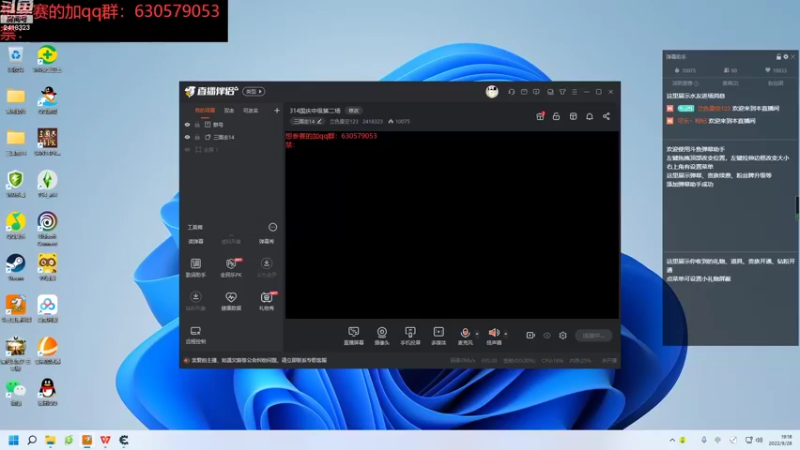Open the 健康数据 heart-rate tool
The height and width of the screenshot is (450, 800).
231,301
